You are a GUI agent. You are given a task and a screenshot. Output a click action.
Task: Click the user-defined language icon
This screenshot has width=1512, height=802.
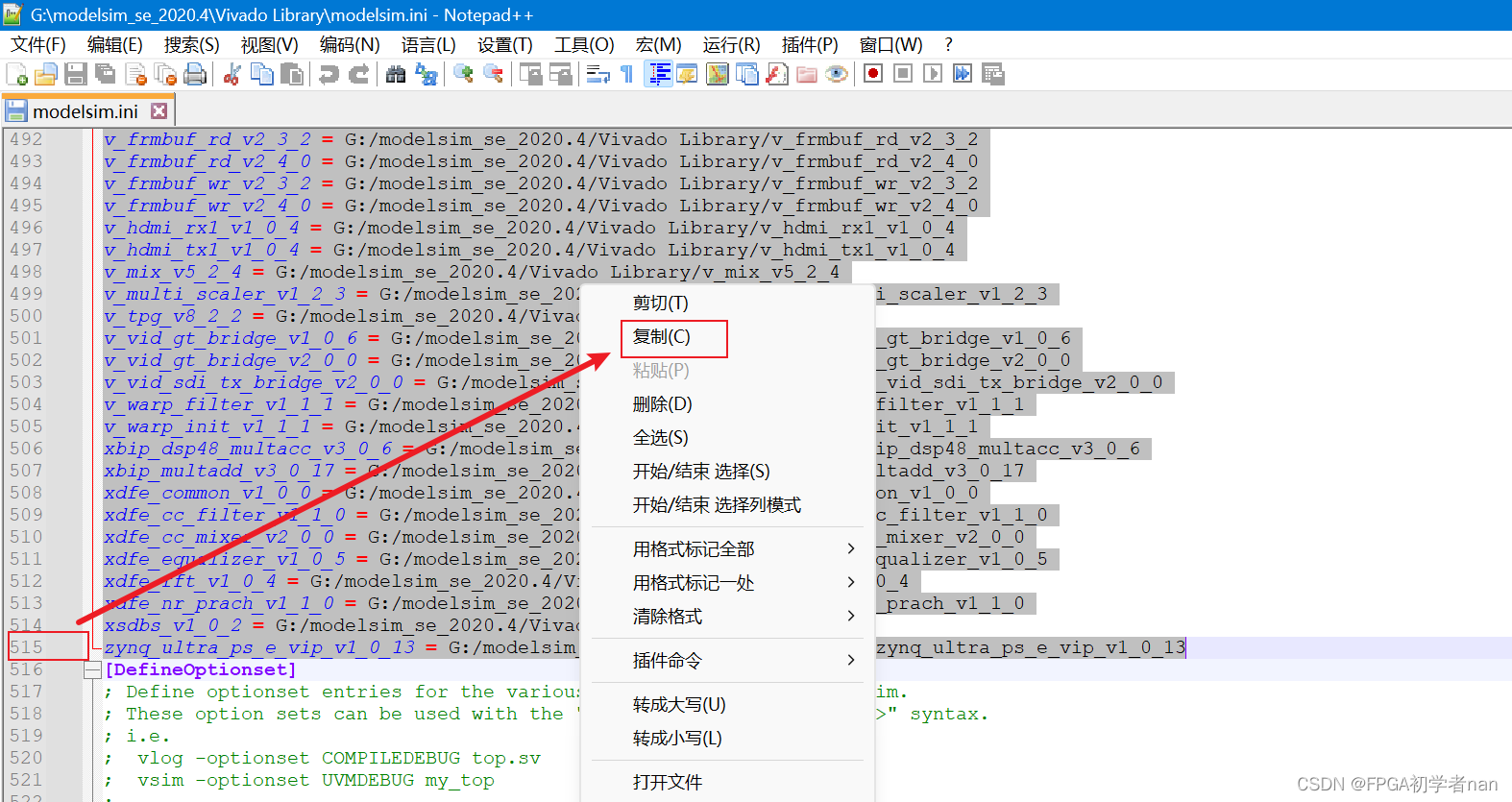click(x=688, y=74)
